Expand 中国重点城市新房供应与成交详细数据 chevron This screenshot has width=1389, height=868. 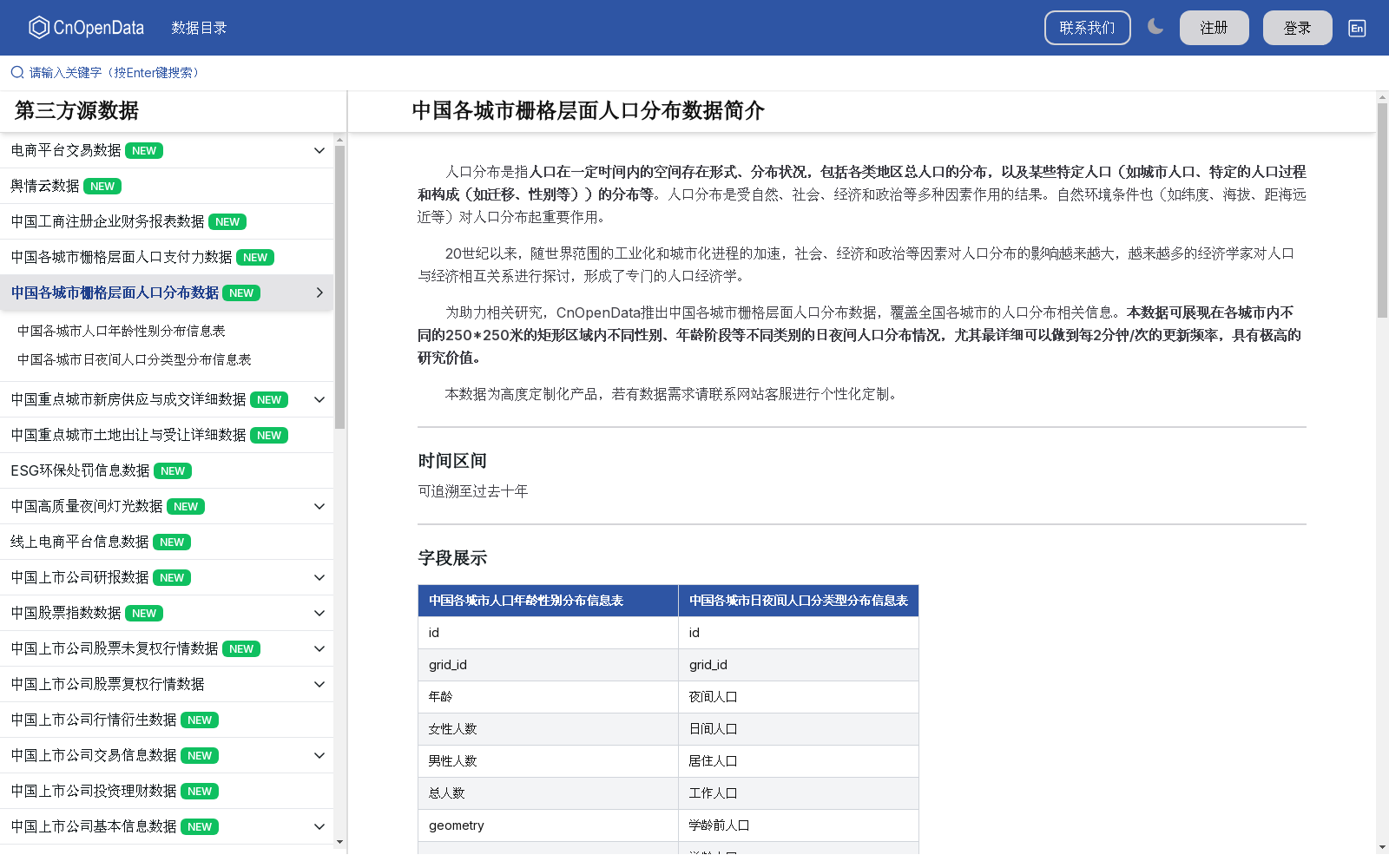(319, 399)
